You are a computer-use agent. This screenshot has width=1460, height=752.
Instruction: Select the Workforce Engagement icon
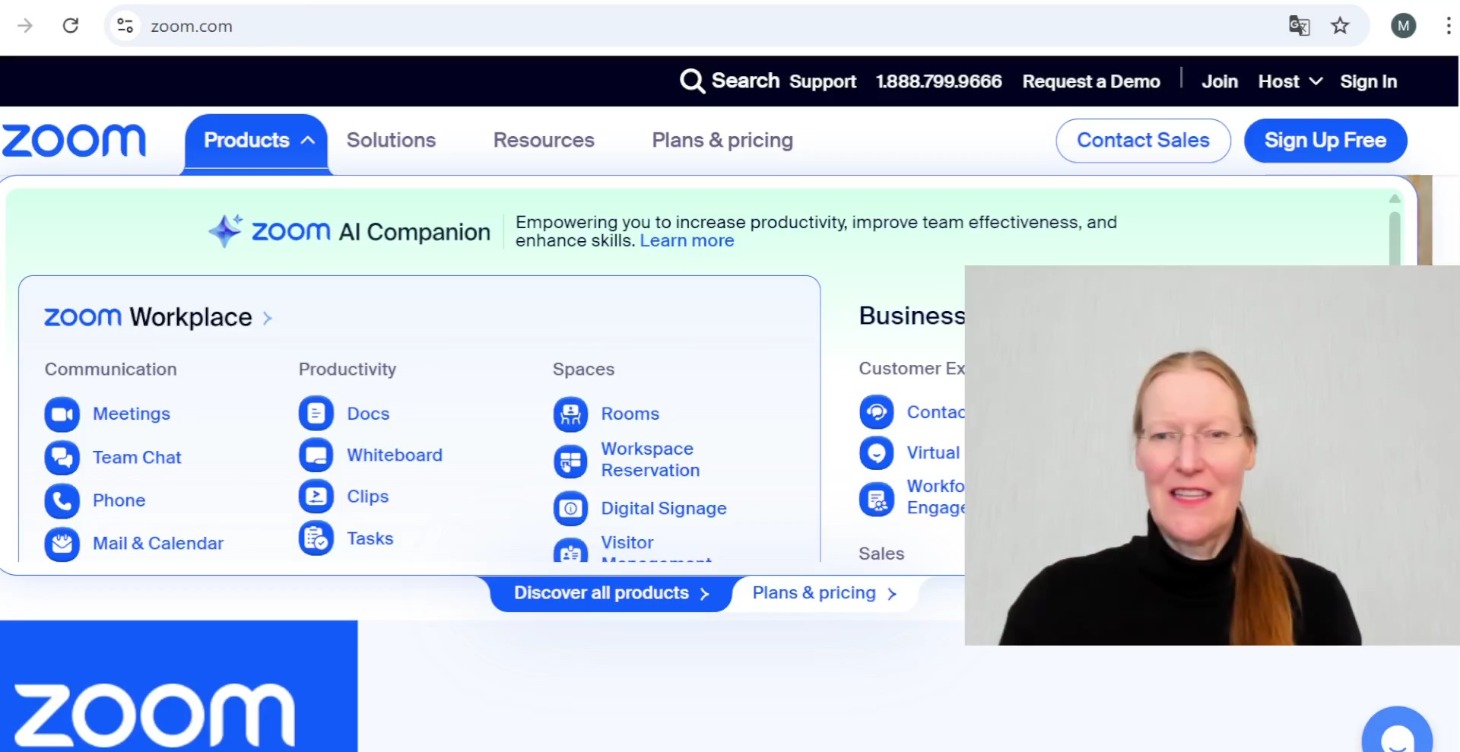(877, 498)
